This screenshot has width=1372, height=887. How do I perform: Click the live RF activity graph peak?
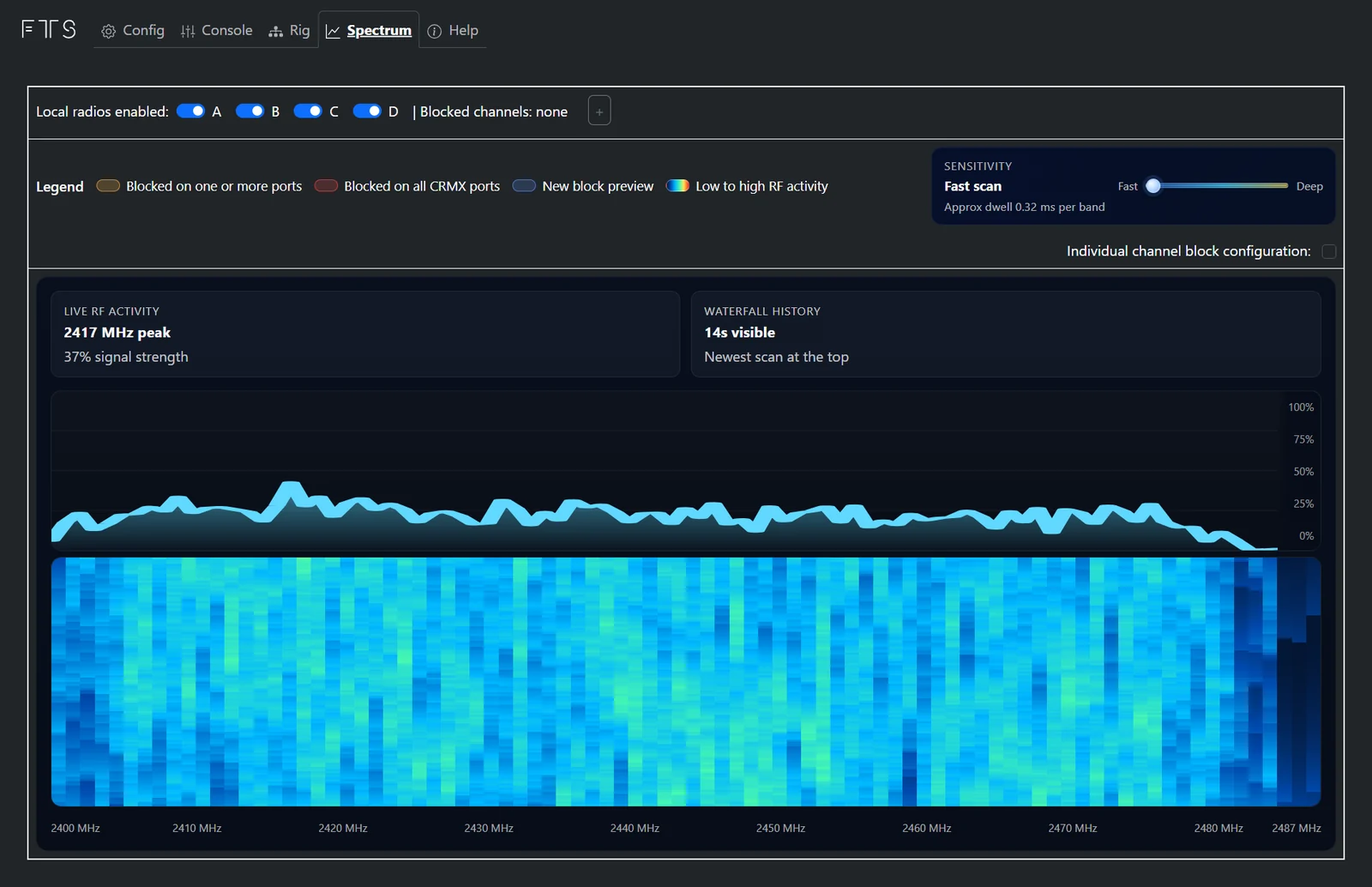pyautogui.click(x=292, y=487)
